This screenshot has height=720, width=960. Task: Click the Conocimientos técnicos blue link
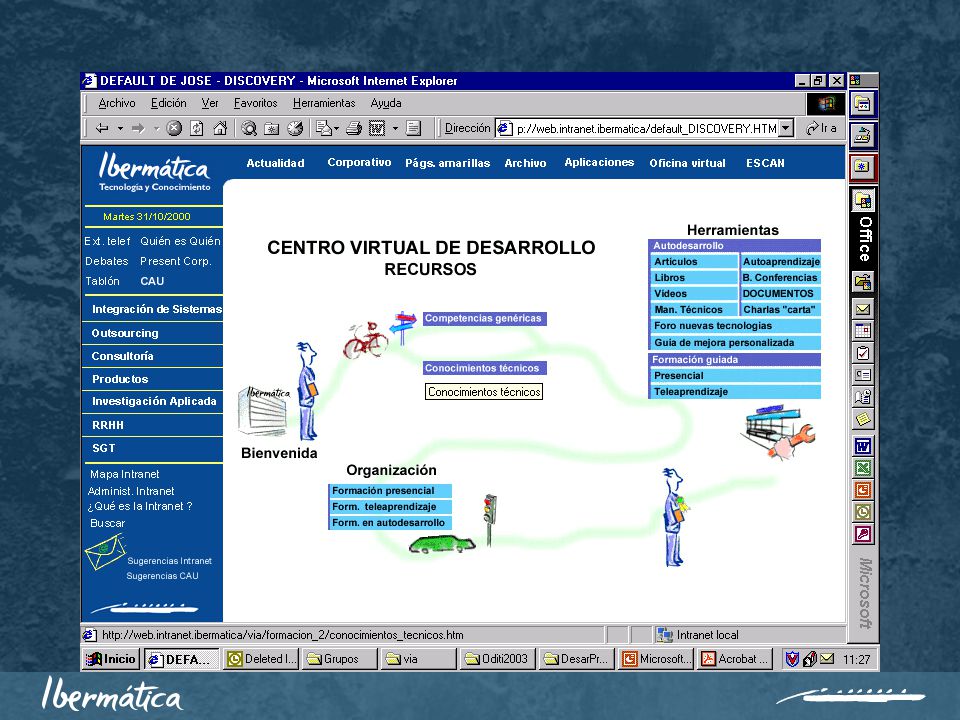tap(484, 368)
